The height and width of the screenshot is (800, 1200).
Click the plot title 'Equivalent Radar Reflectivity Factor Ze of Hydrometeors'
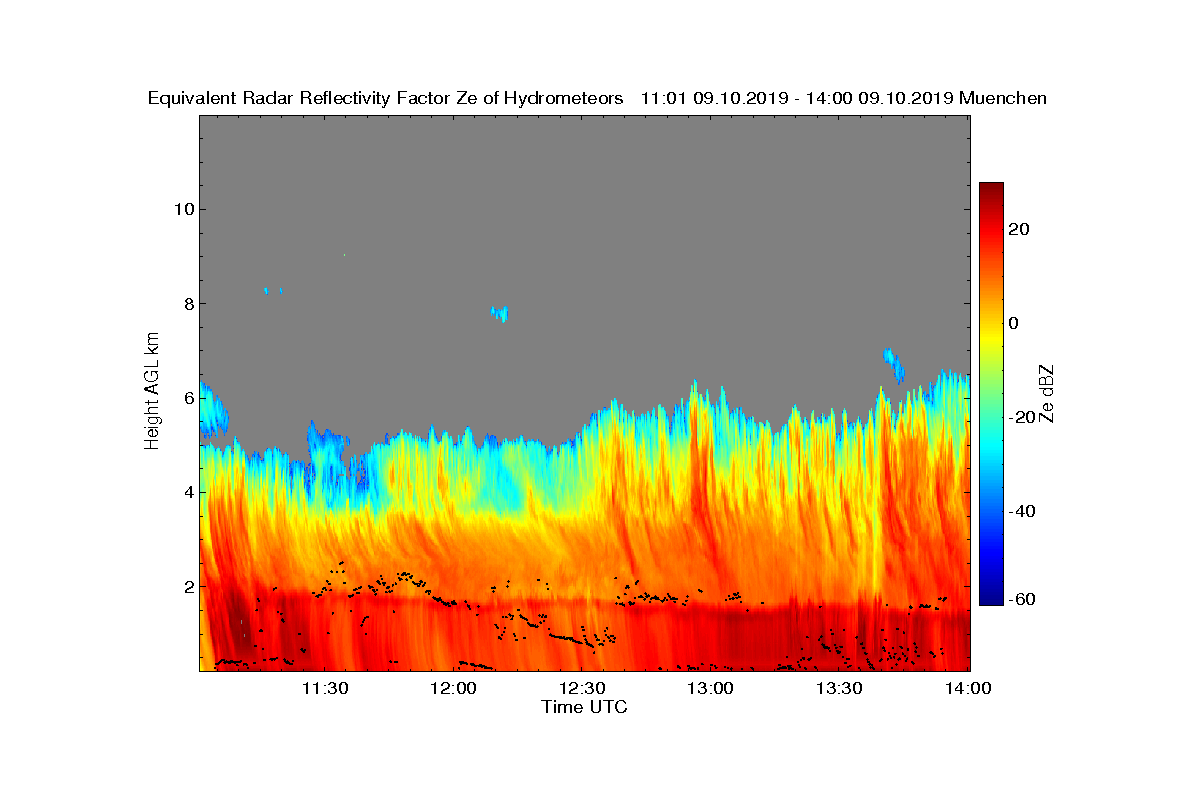pos(386,98)
